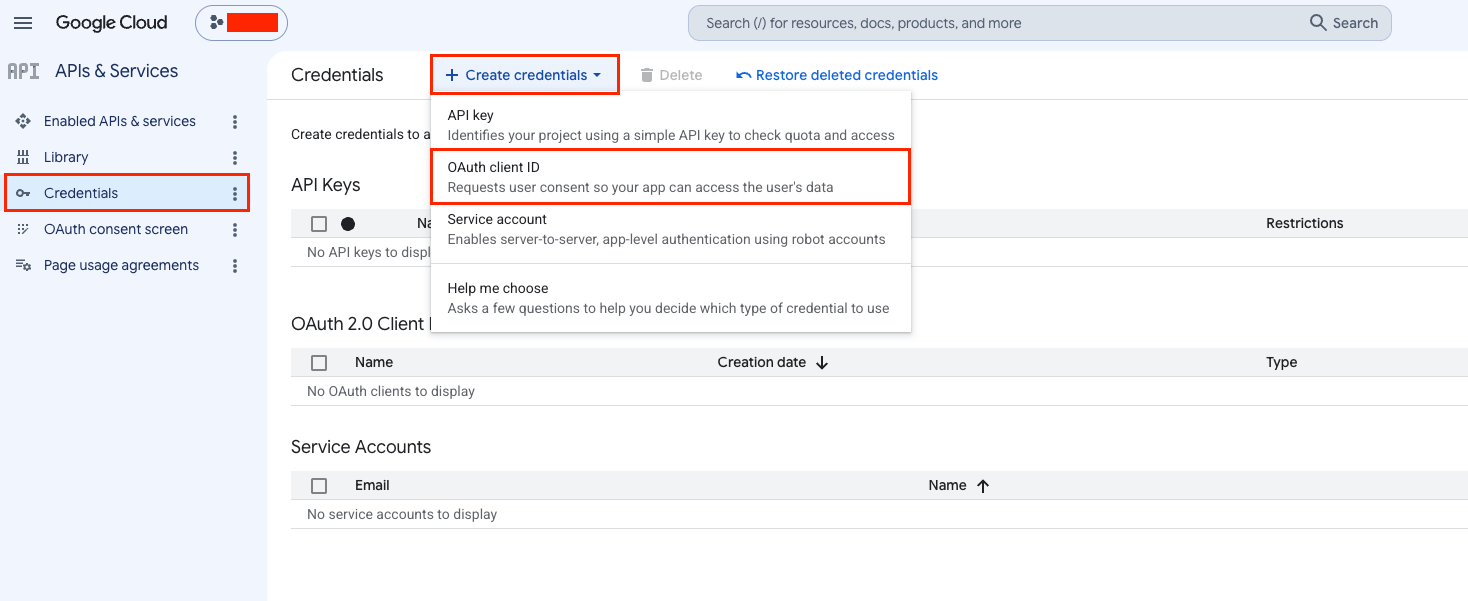Image resolution: width=1468 pixels, height=601 pixels.
Task: Sort Service Accounts by Email column
Action: (372, 485)
